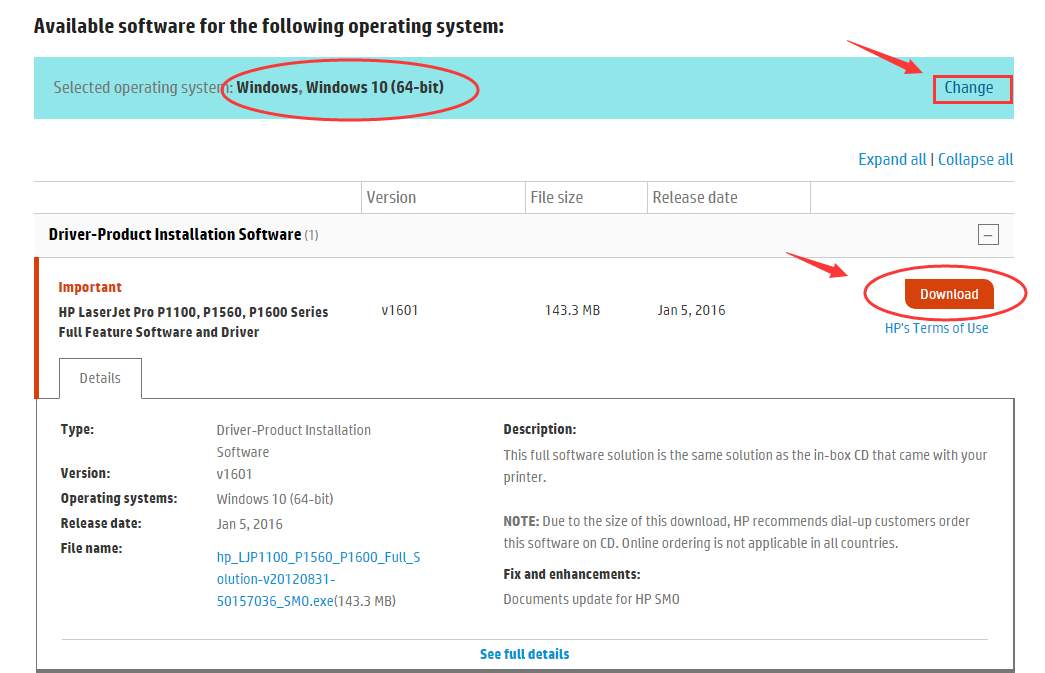Click the v1601 version value in driver row
1045x673 pixels.
pos(399,311)
